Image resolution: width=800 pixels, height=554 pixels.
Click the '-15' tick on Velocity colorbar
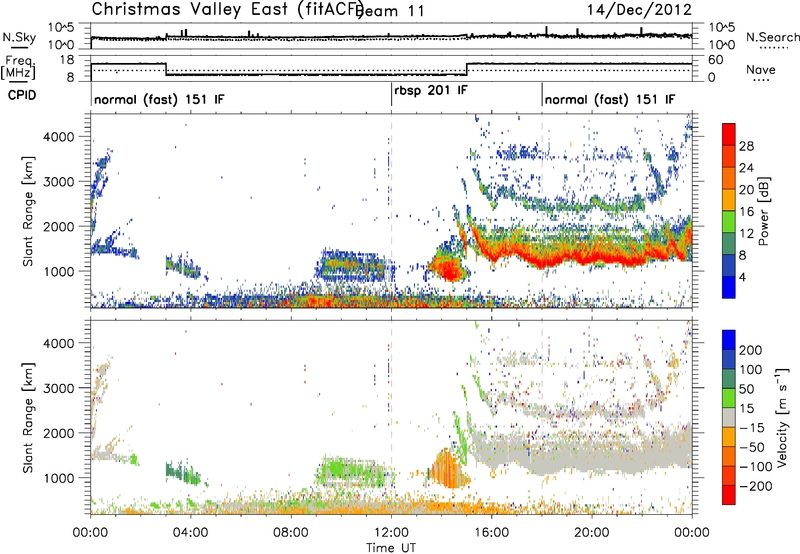pos(752,428)
